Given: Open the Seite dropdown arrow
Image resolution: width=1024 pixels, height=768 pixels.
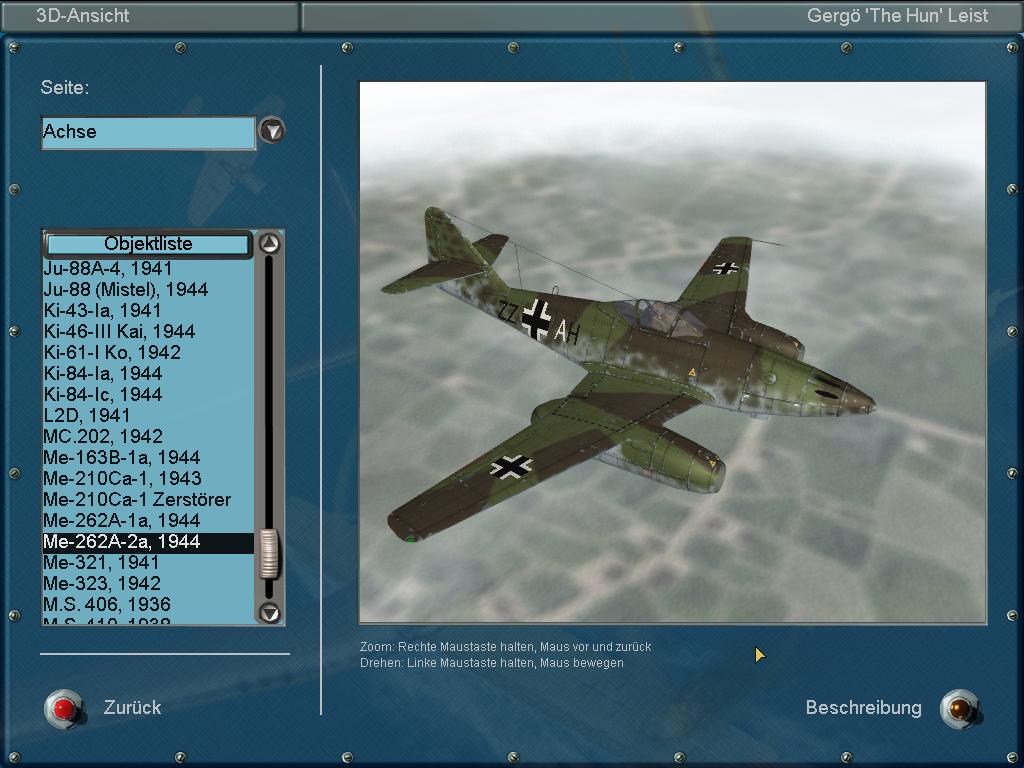Looking at the screenshot, I should click(272, 131).
